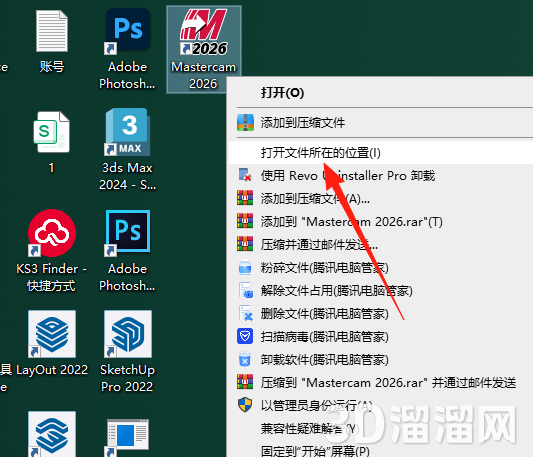Choose 使用 Revo Uninstaller Pro 卸载
The height and width of the screenshot is (457, 533).
[x=380, y=175]
